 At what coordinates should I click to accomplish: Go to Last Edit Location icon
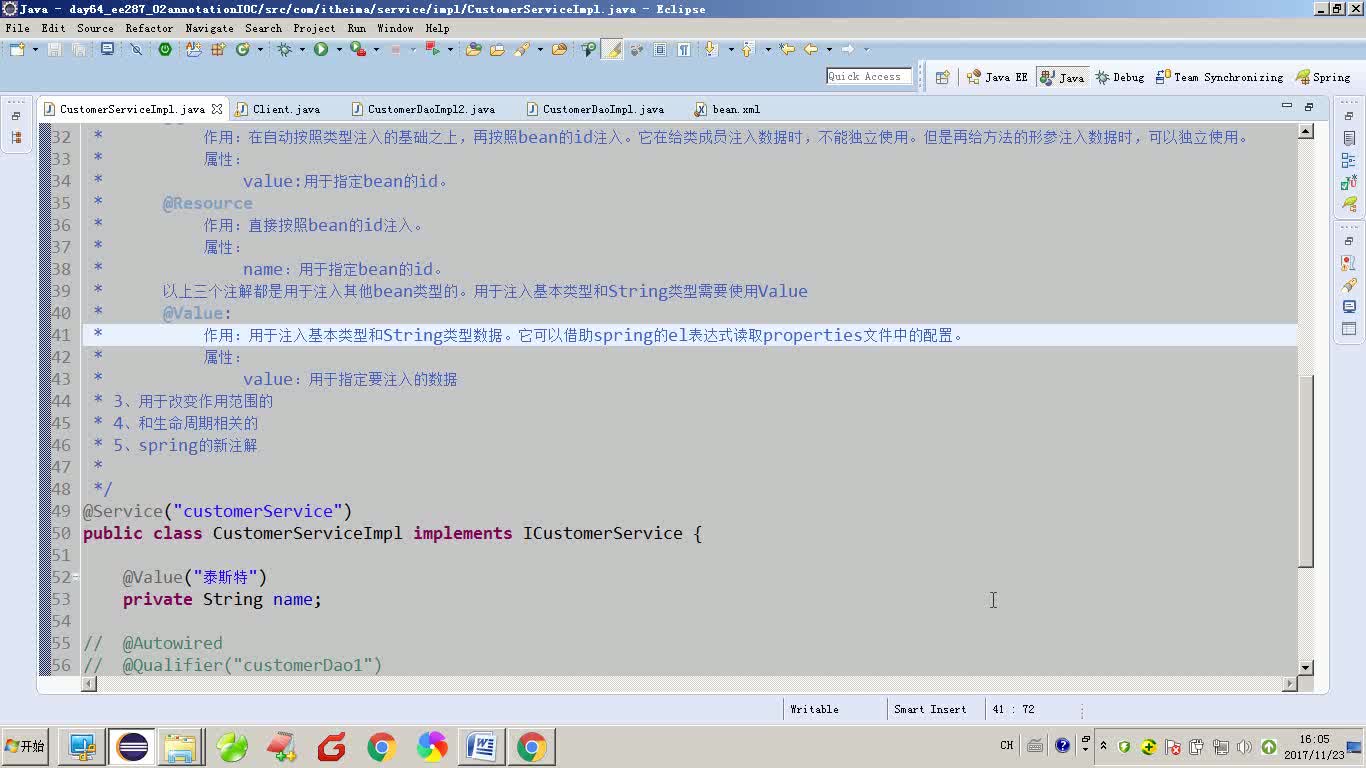point(787,49)
